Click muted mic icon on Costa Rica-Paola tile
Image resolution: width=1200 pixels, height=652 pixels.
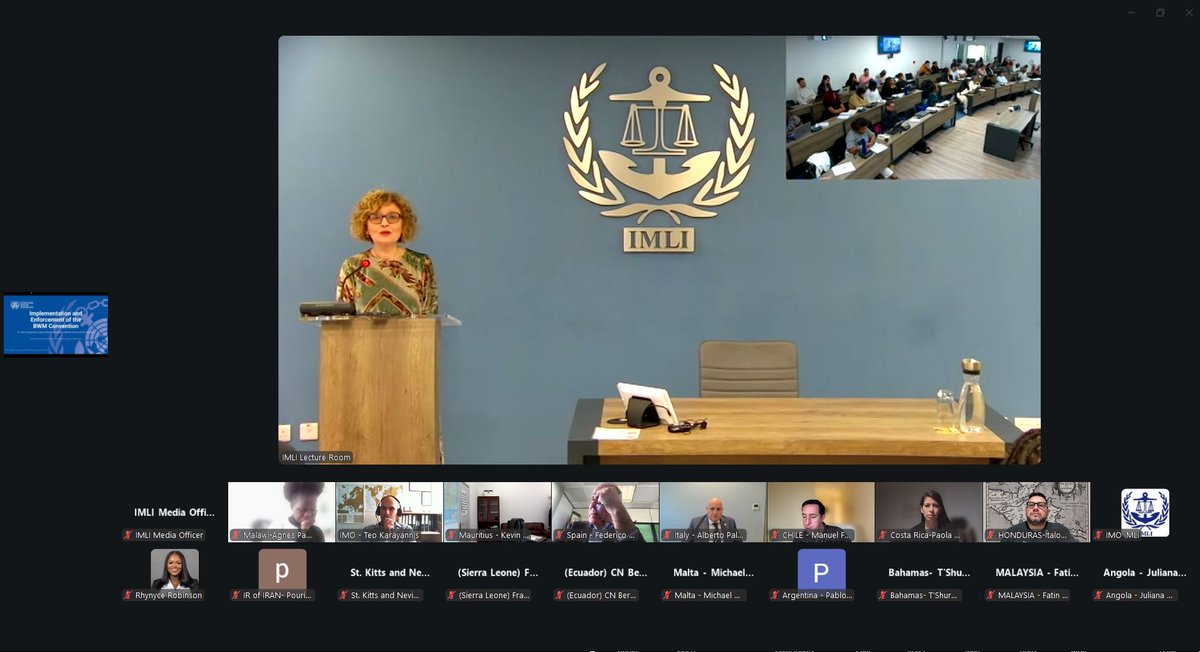[884, 535]
